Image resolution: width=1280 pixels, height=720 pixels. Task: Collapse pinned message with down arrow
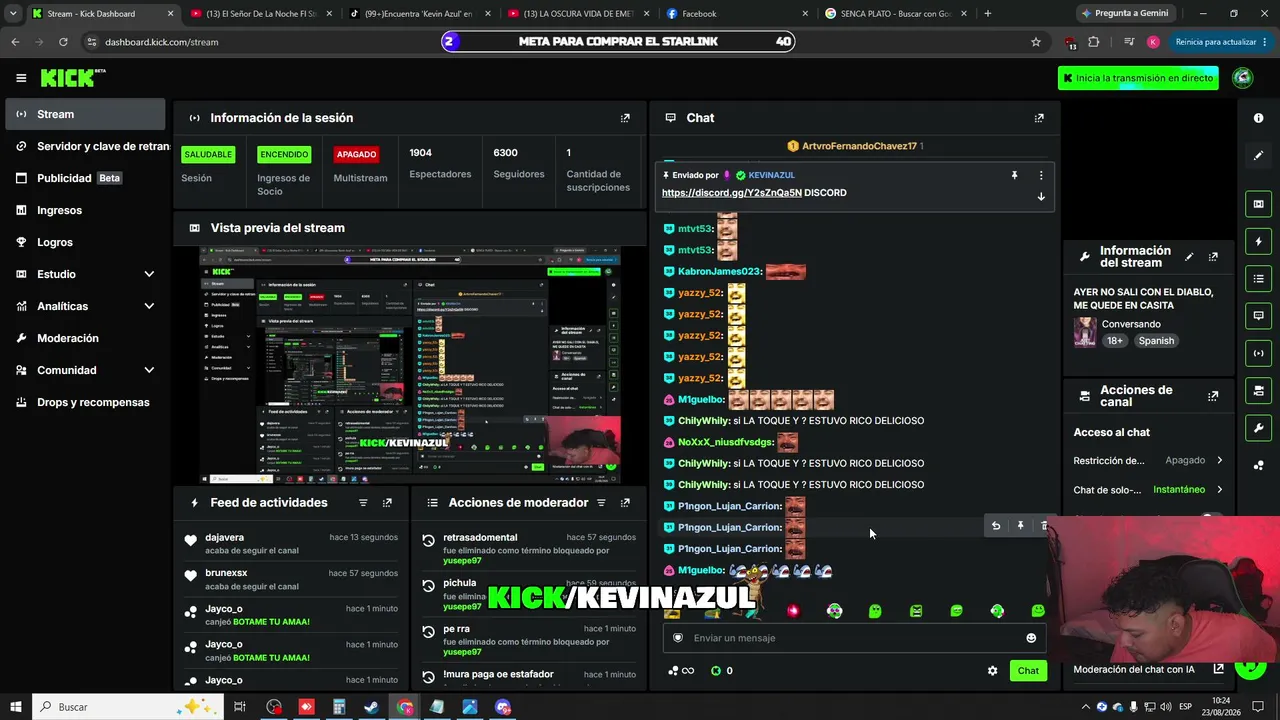click(x=1041, y=196)
